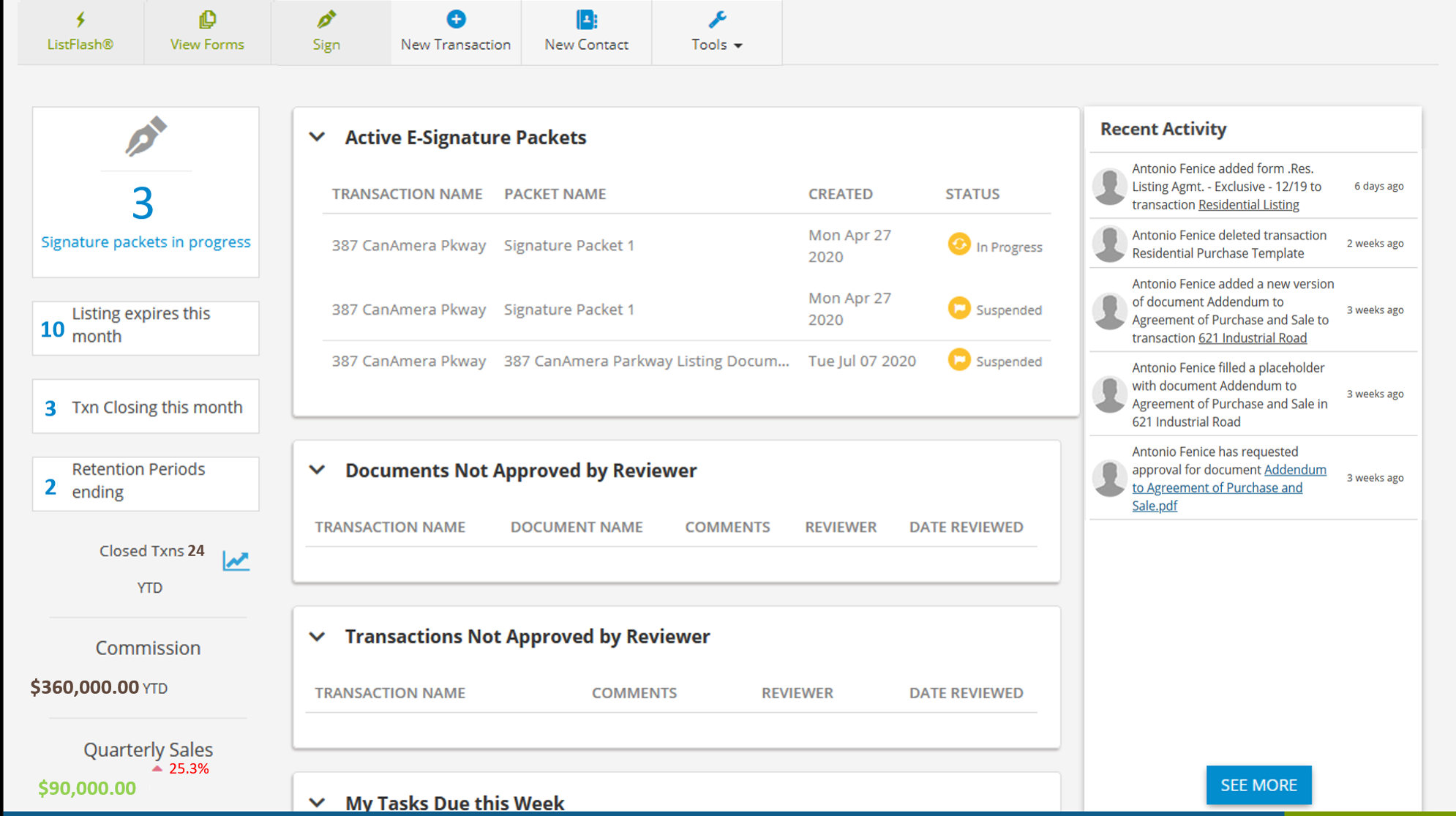Viewport: 1456px width, 816px height.
Task: Open Signature packets in progress
Action: pos(146,242)
